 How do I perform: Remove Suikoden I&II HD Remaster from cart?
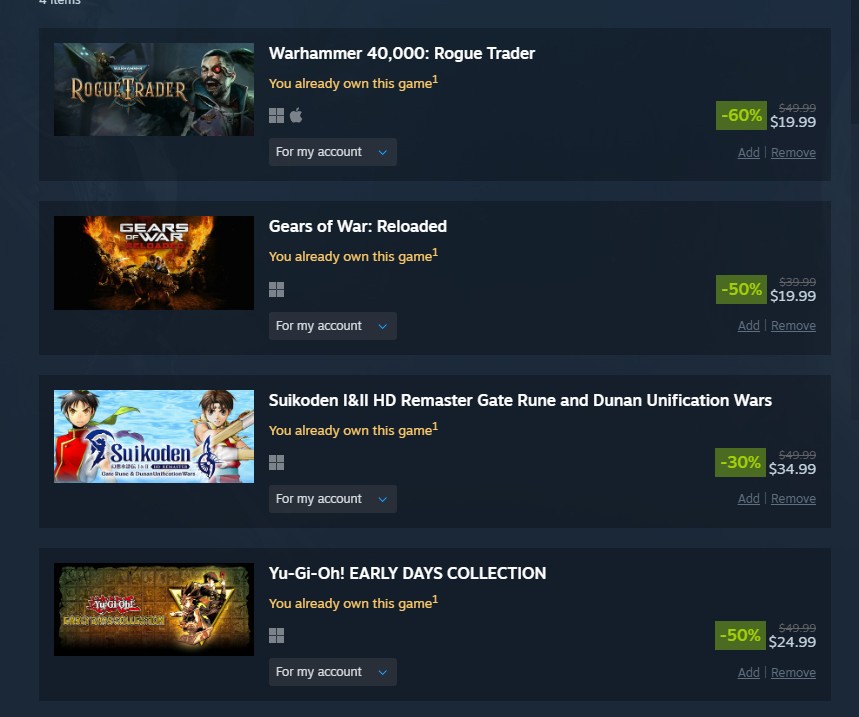793,499
